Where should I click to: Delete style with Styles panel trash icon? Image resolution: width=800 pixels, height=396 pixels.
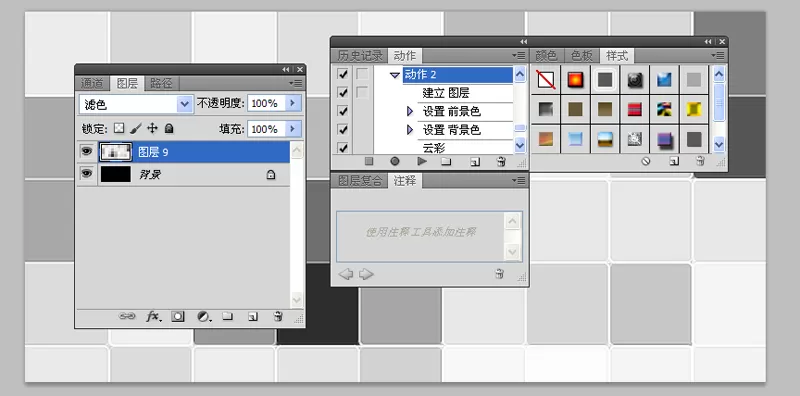coord(700,161)
